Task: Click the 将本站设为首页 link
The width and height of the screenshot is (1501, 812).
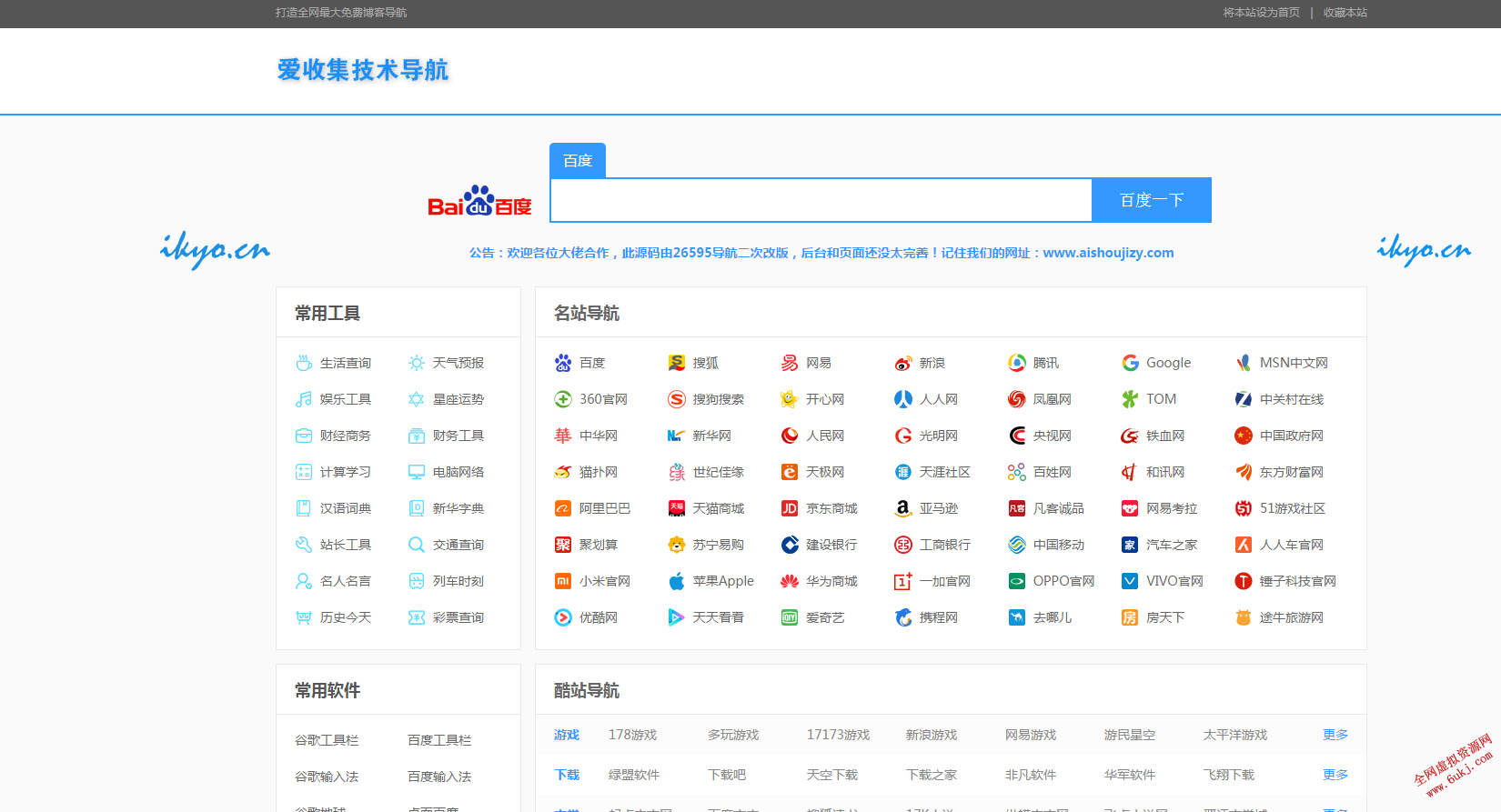Action: coord(1261,13)
